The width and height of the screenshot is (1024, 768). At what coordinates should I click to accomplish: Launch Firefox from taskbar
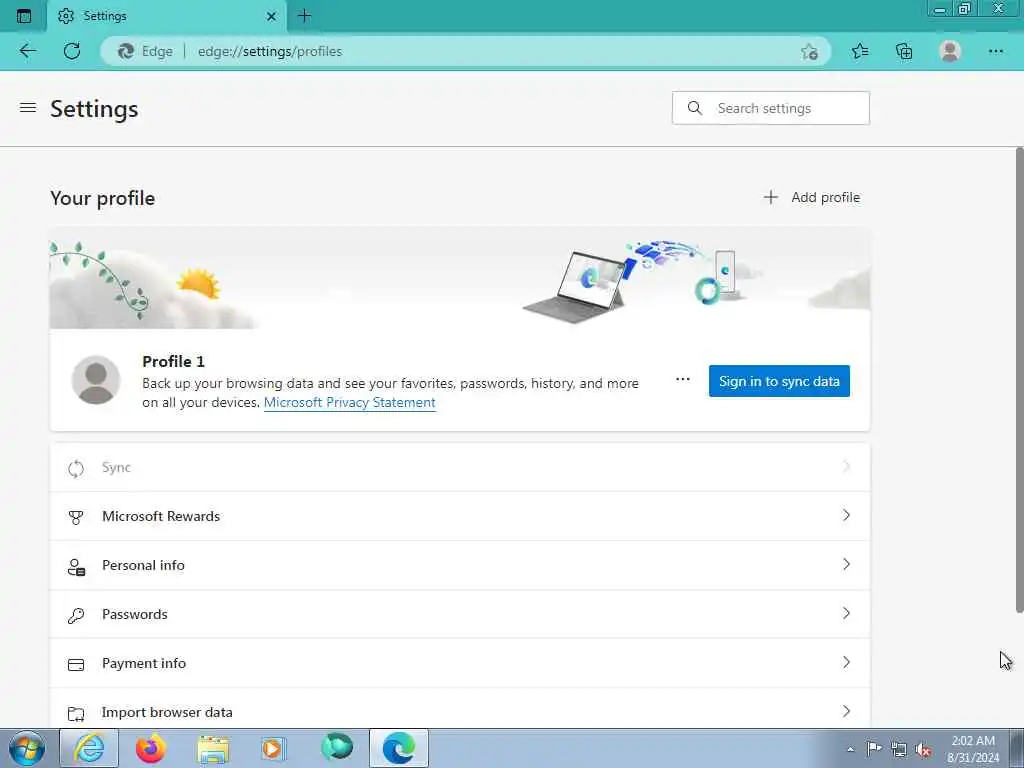(x=151, y=748)
